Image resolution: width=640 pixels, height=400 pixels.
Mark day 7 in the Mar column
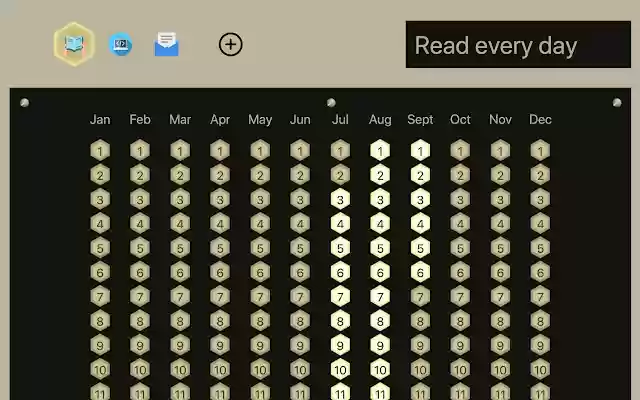pyautogui.click(x=180, y=297)
